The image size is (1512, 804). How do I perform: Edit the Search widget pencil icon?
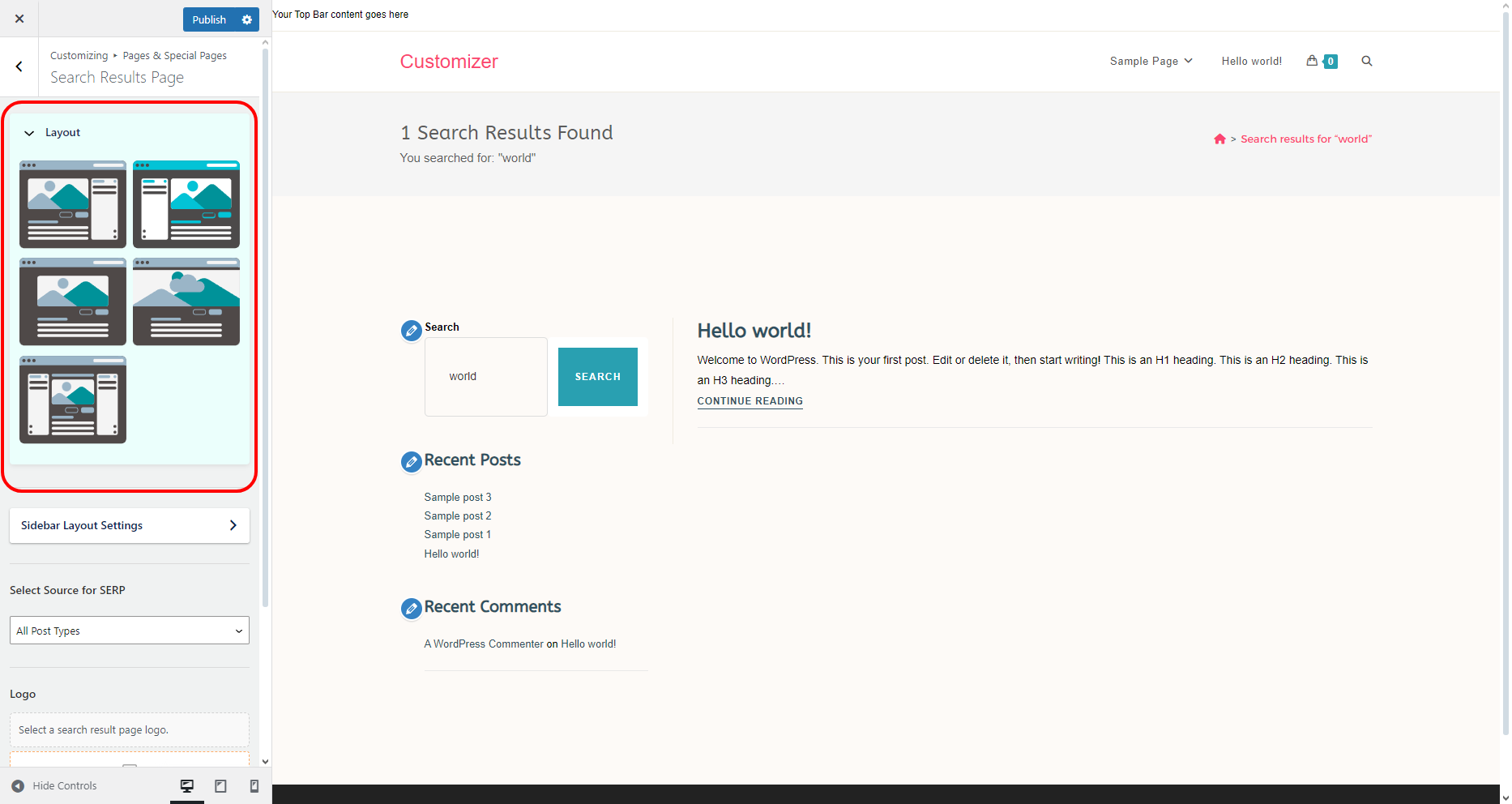(x=412, y=331)
